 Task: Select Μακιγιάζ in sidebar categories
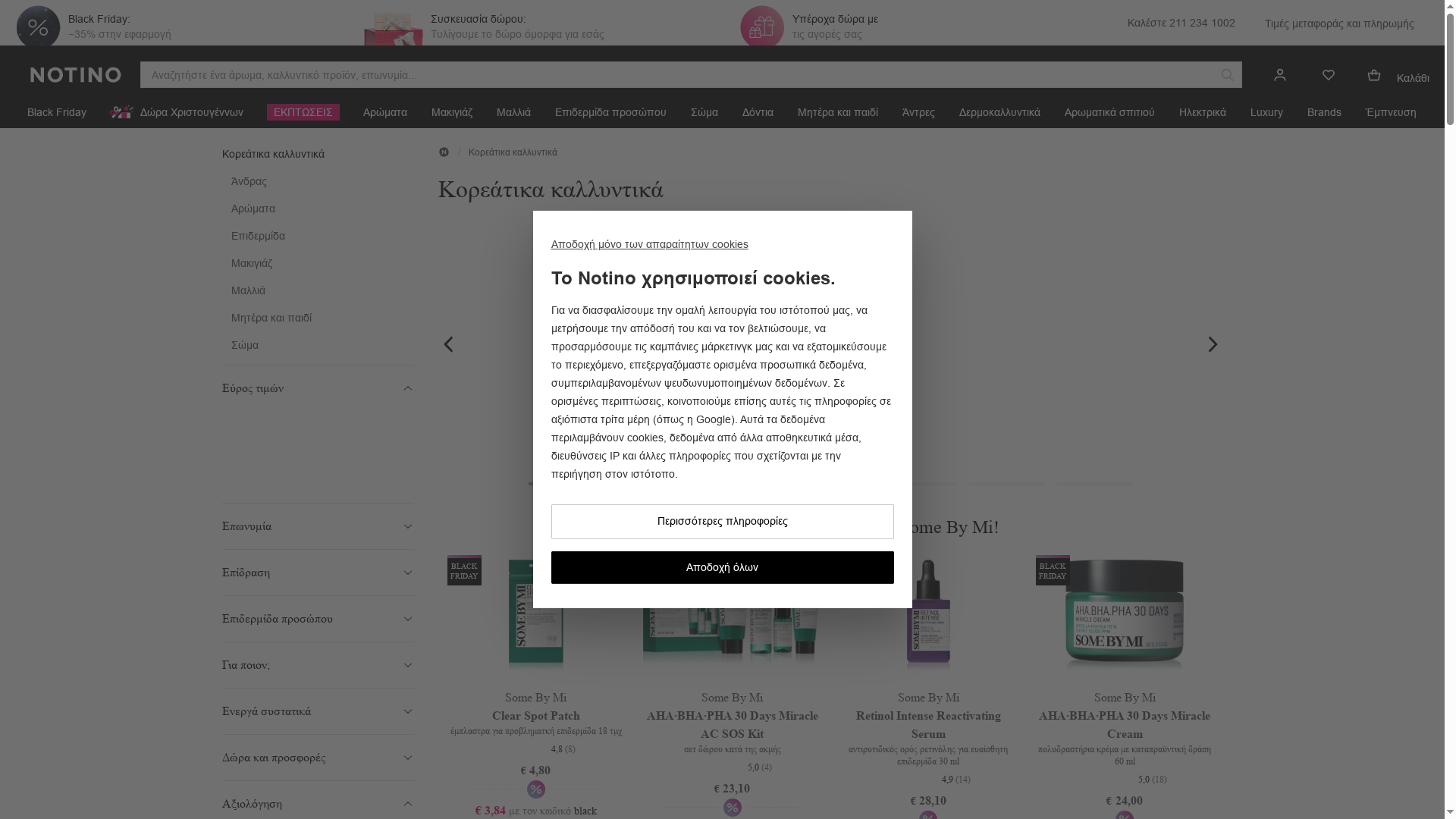tap(252, 263)
